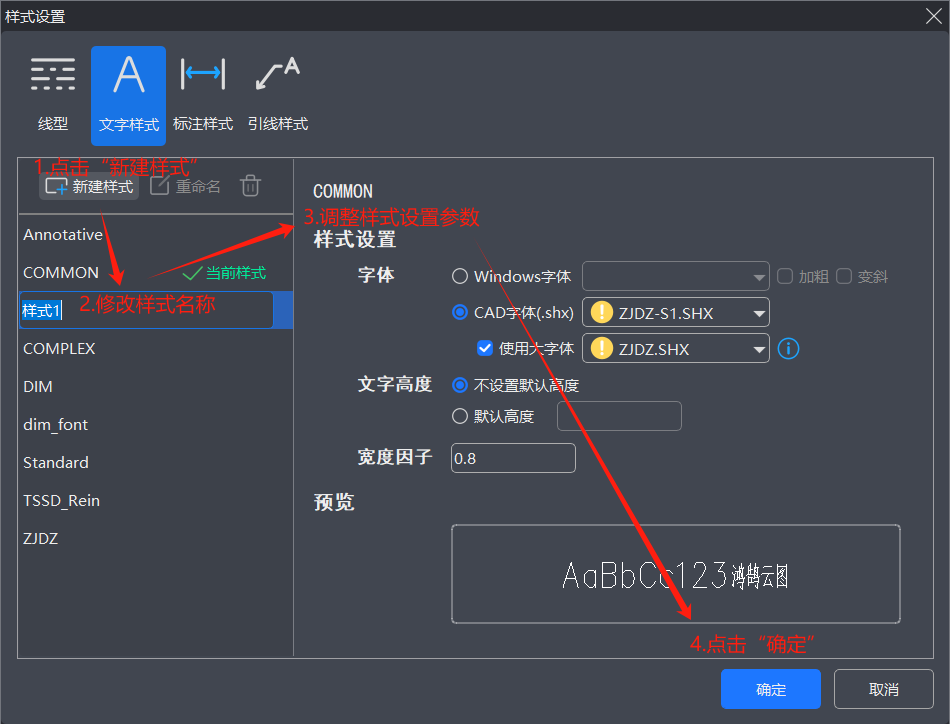Screen dimensions: 950x724
Task: Expand the ZJDZ-S1.SHX font dropdown
Action: tap(759, 313)
